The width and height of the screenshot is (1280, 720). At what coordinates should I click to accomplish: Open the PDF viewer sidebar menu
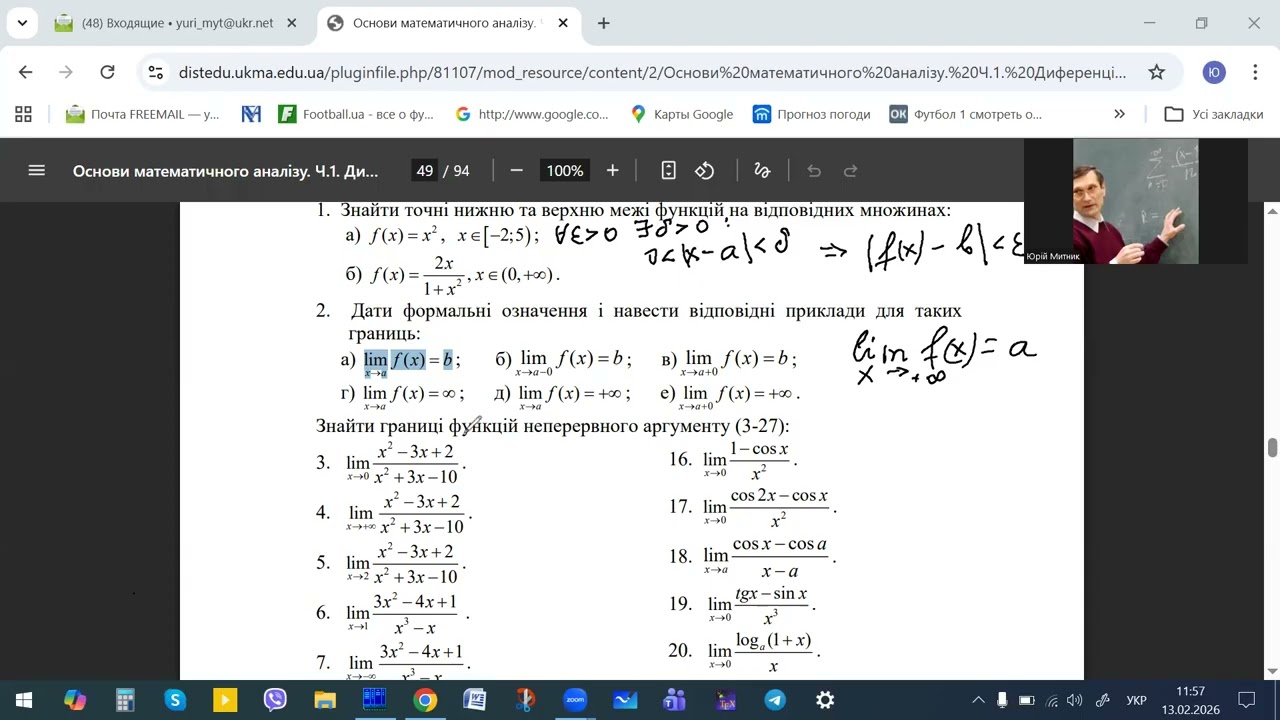pyautogui.click(x=37, y=171)
